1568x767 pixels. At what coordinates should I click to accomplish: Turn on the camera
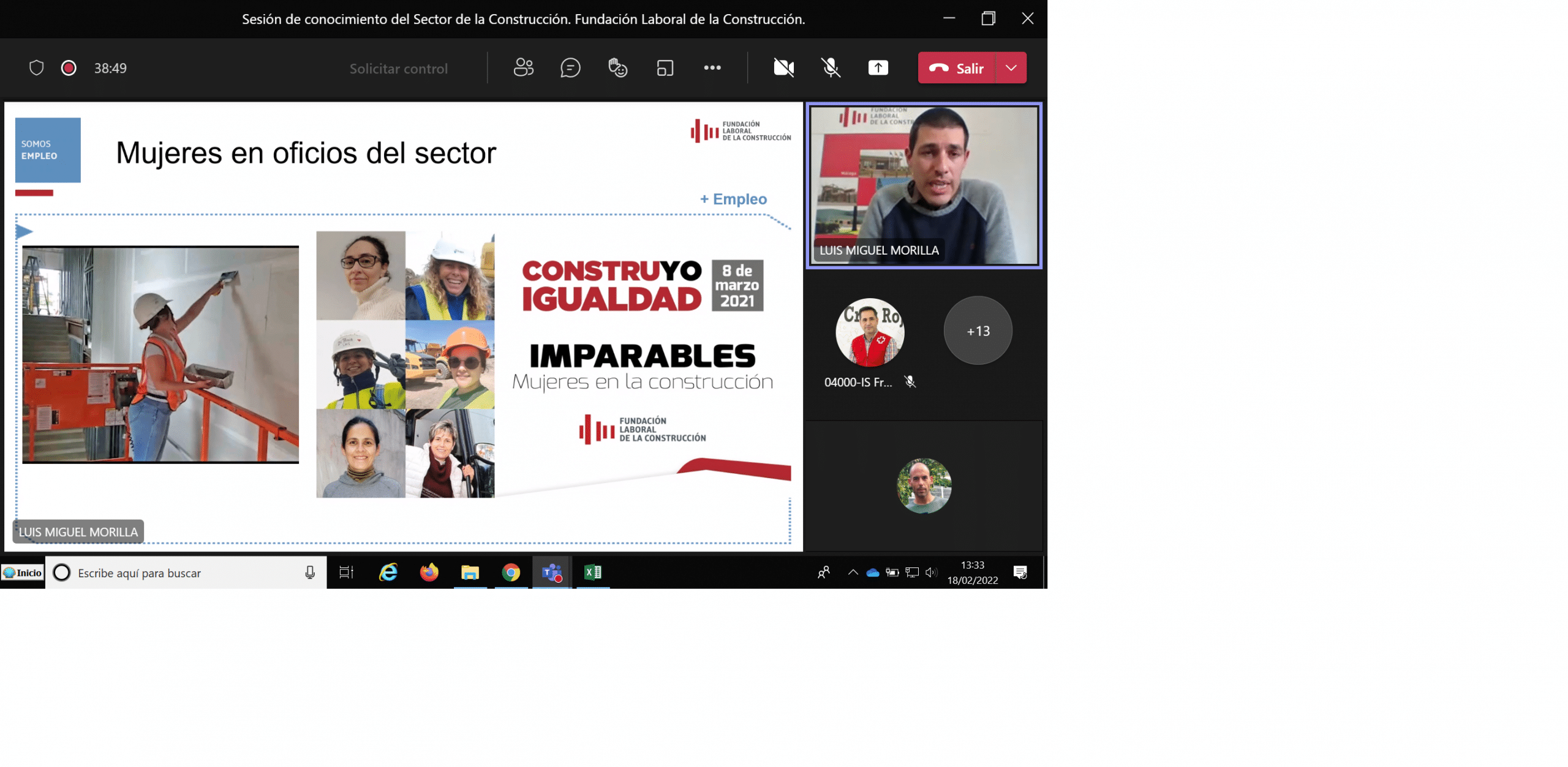point(783,68)
